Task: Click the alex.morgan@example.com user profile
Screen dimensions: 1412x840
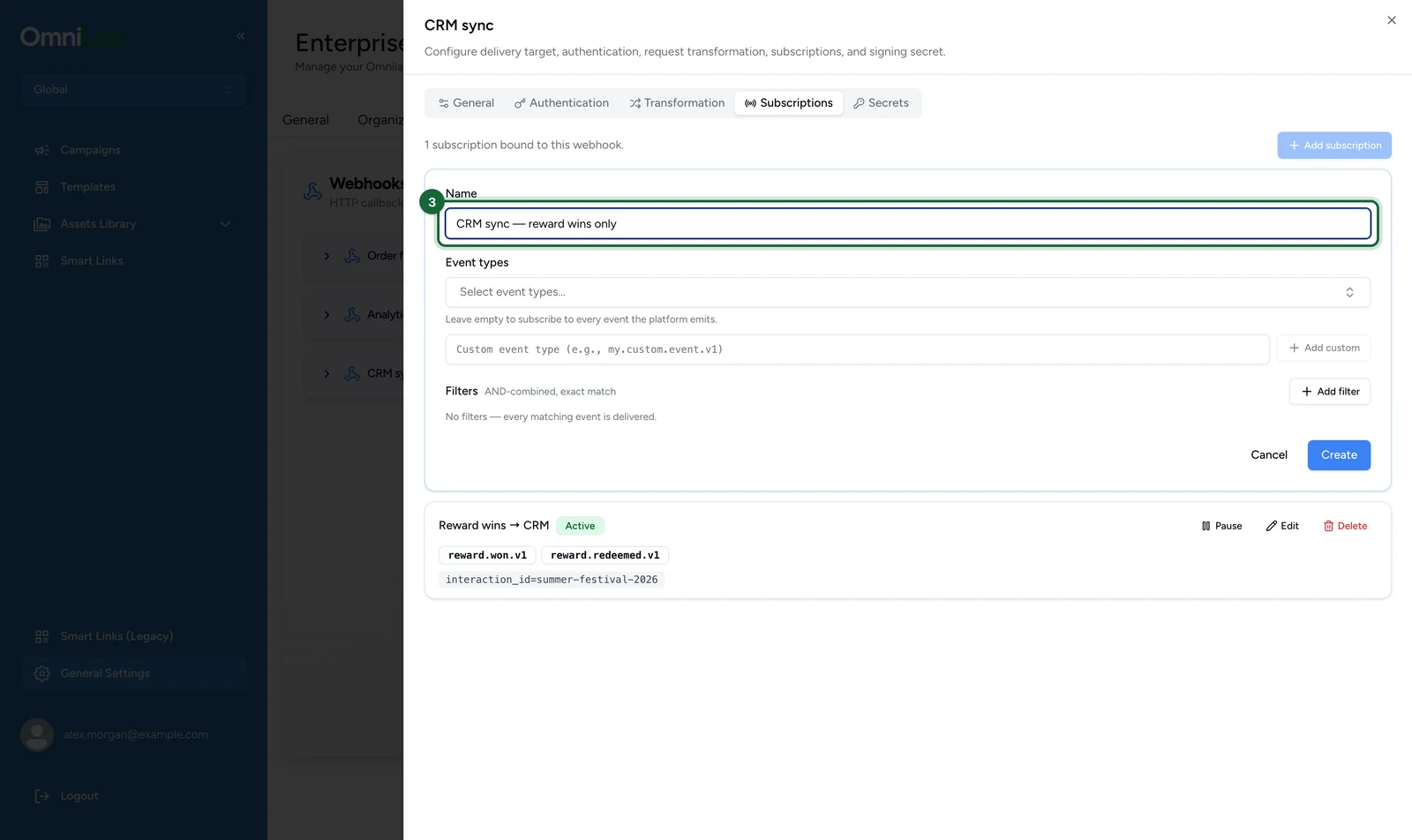Action: tap(133, 734)
